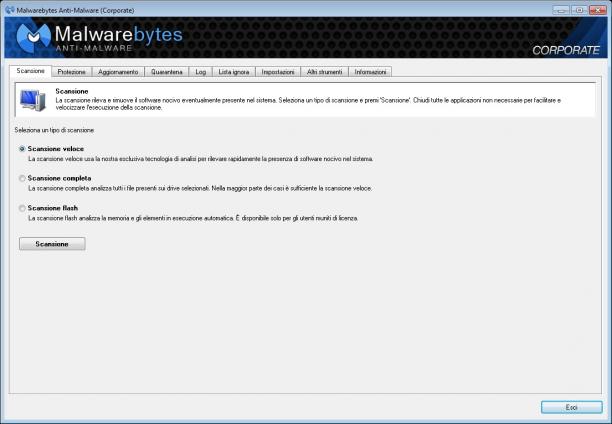
Task: Switch to the Informazioni tab
Action: click(x=370, y=72)
